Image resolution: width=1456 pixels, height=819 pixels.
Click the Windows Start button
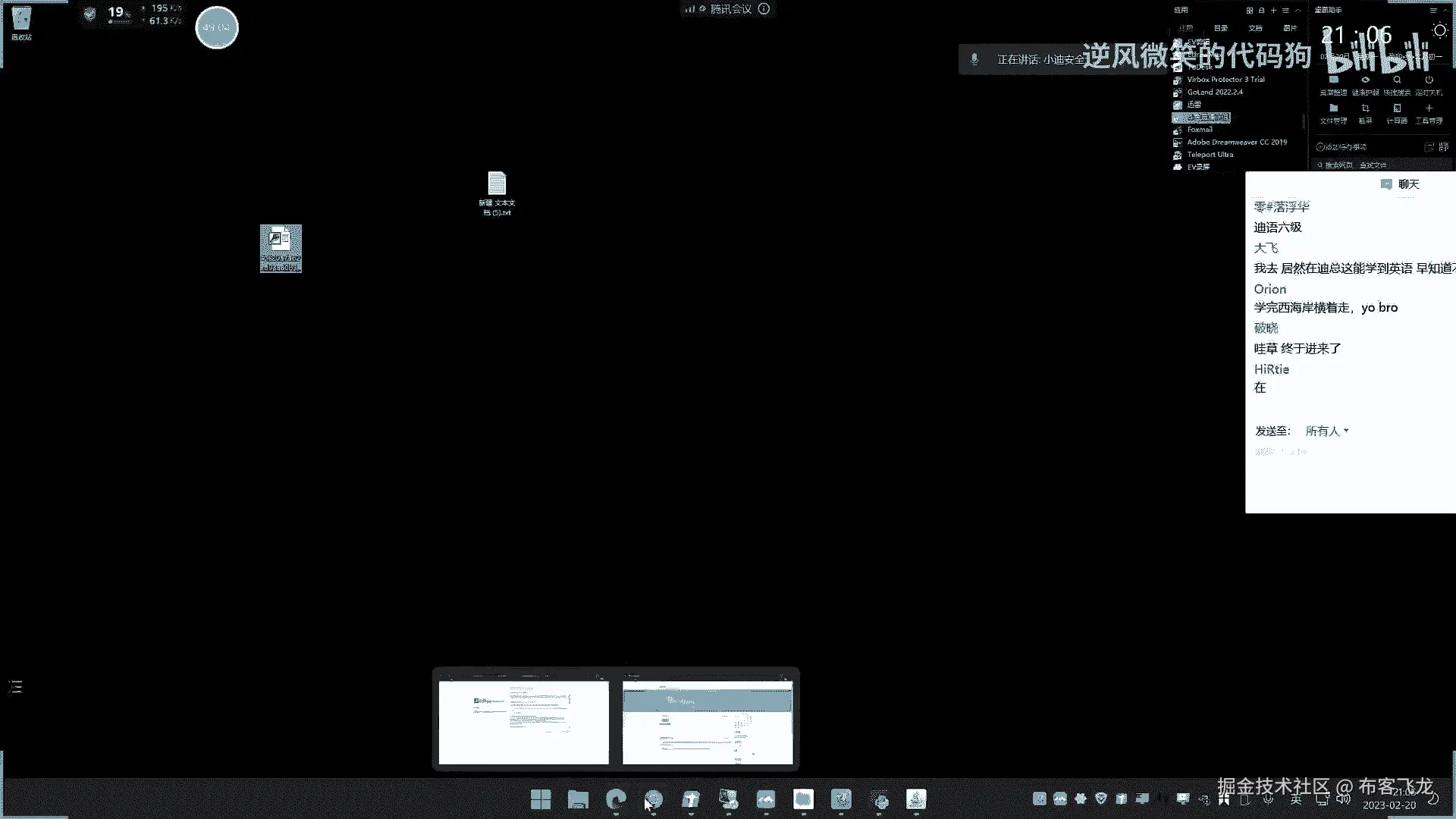[x=541, y=799]
